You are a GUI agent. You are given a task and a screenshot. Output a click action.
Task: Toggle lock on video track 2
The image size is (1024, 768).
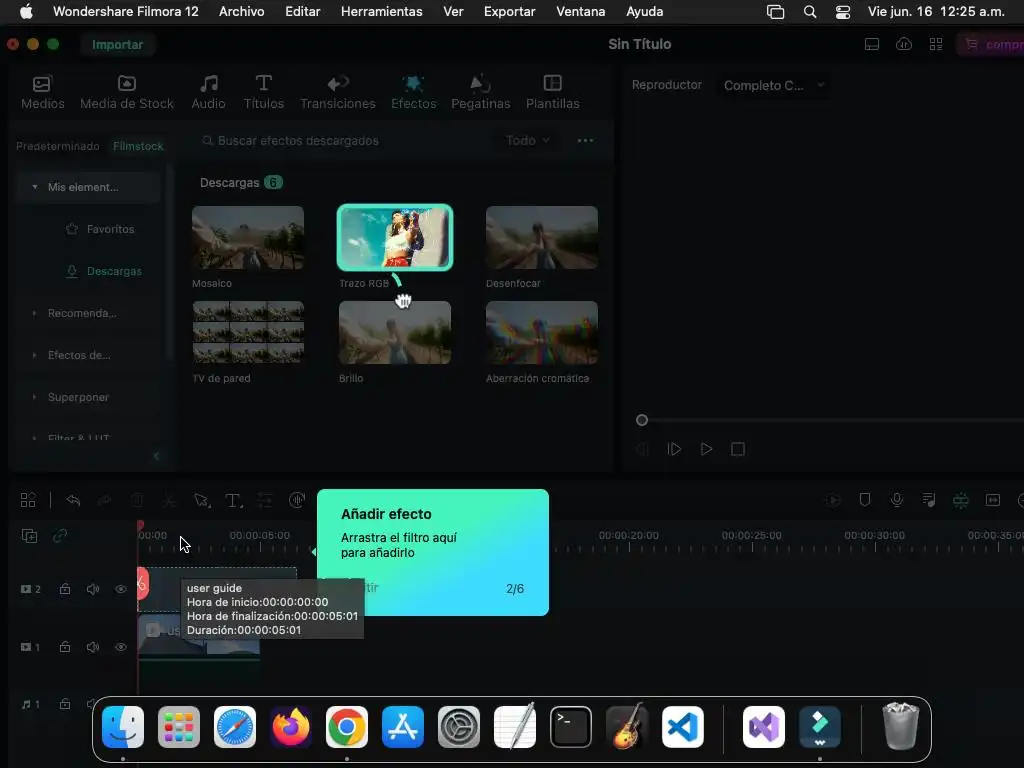point(65,589)
